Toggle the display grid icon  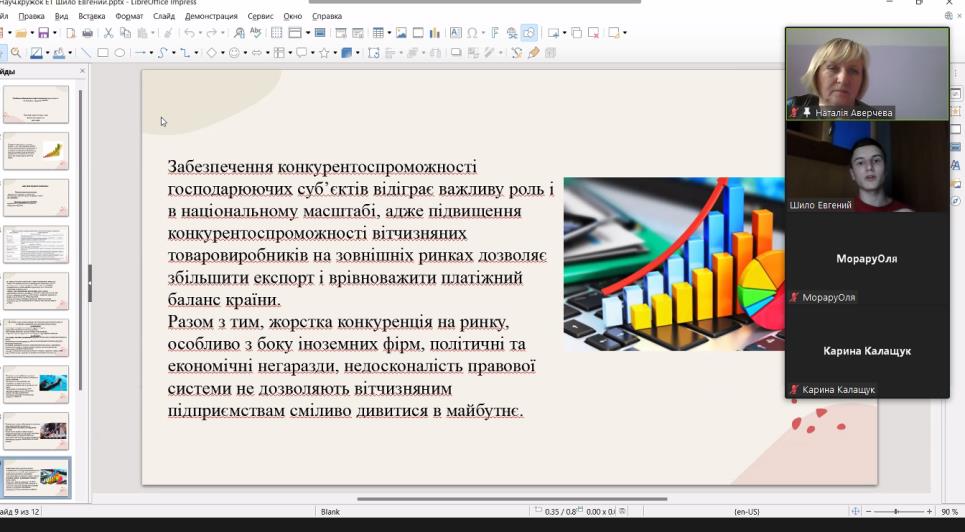276,33
